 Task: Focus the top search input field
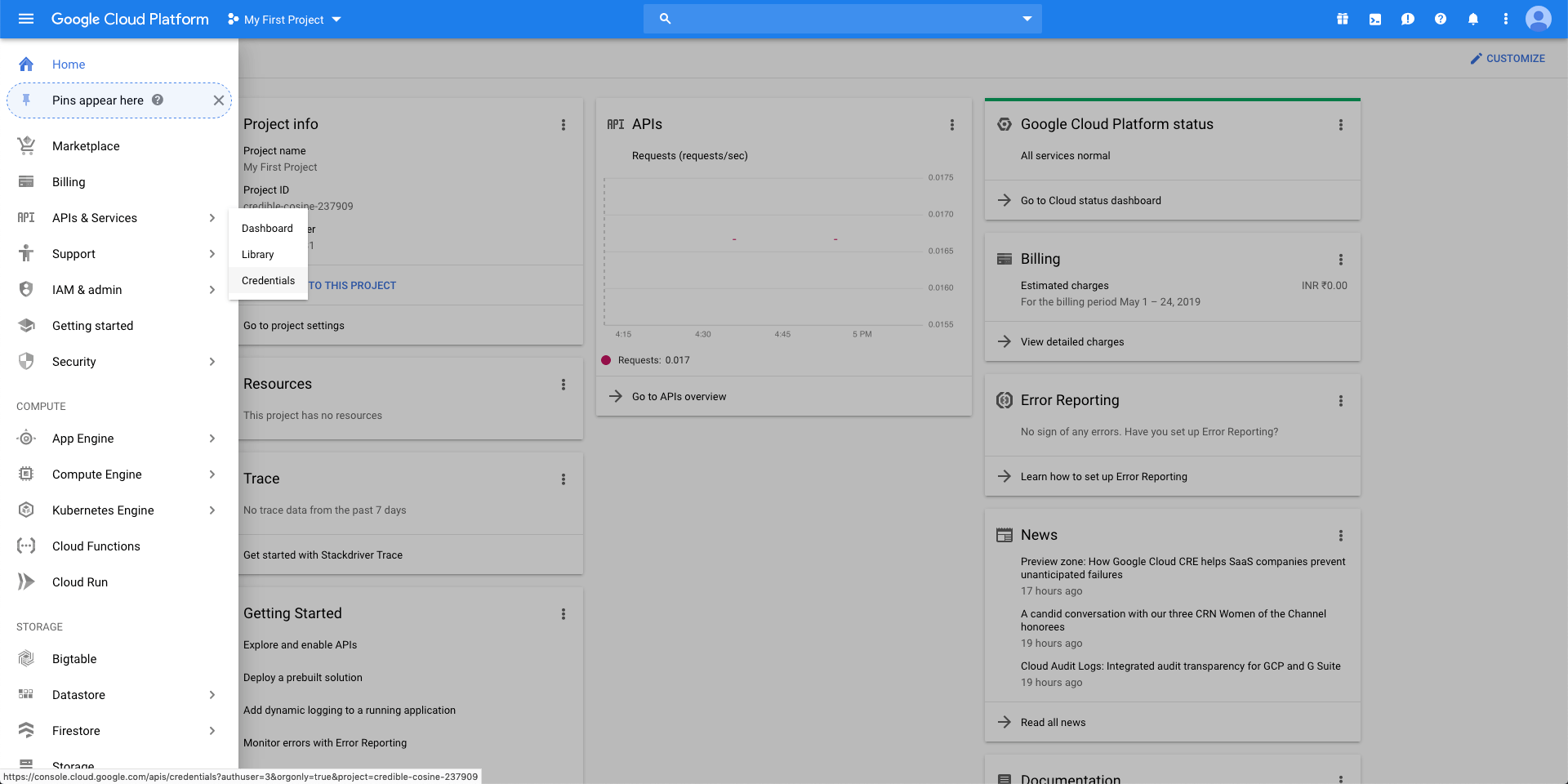pyautogui.click(x=843, y=19)
